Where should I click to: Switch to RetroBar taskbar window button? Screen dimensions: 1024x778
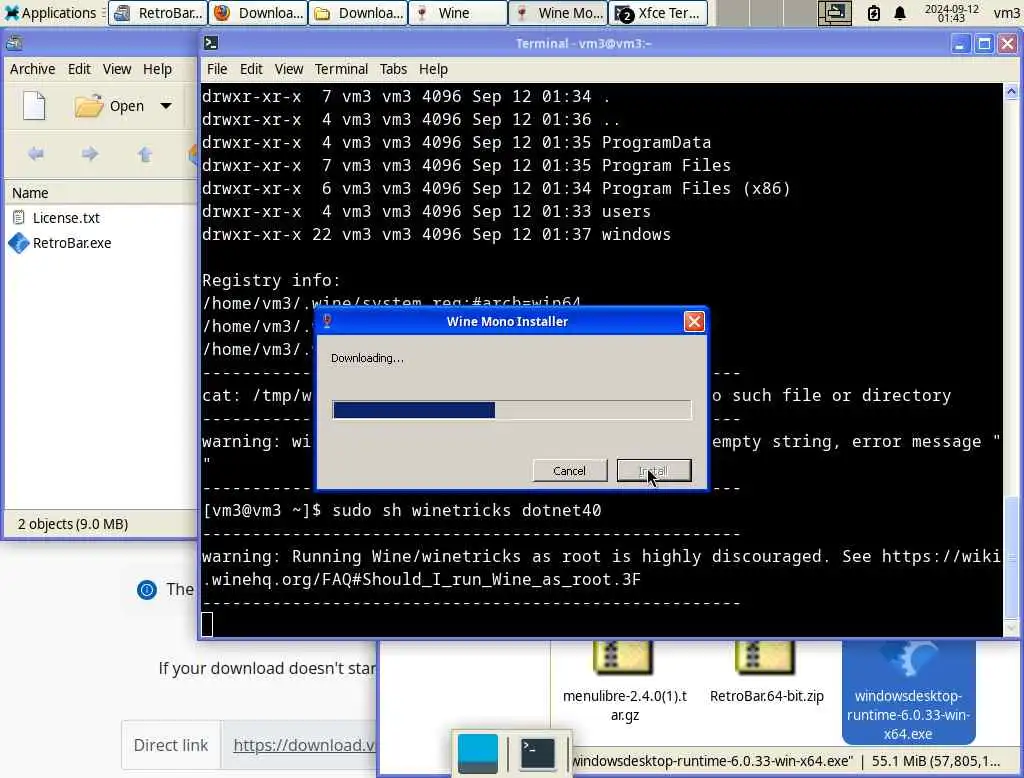pyautogui.click(x=157, y=13)
